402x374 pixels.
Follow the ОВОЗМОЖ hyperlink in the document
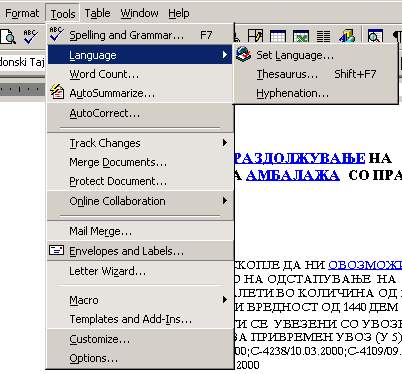point(365,265)
